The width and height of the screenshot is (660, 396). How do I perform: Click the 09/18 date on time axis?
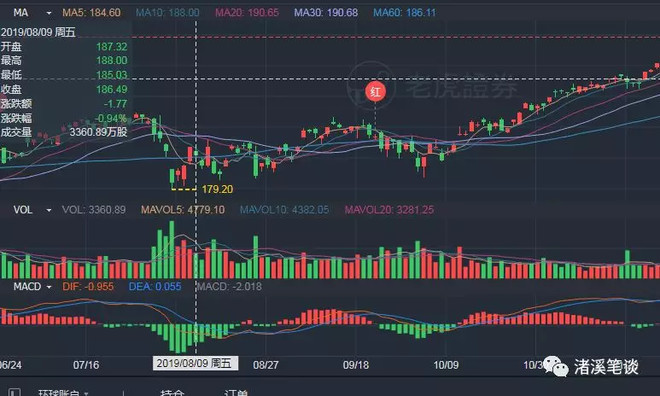[x=356, y=365]
